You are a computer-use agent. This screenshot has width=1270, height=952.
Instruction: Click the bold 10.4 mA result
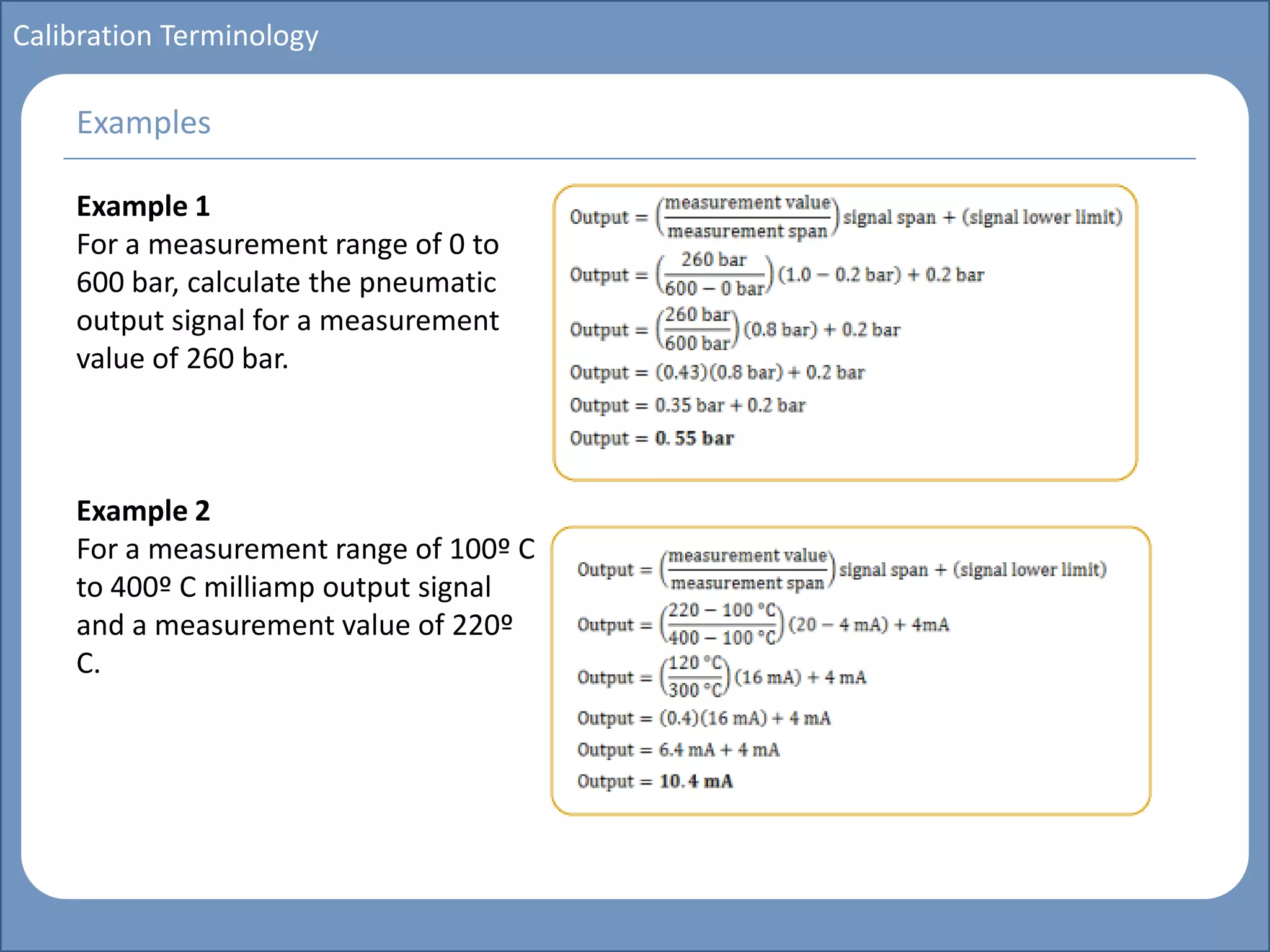tap(695, 781)
